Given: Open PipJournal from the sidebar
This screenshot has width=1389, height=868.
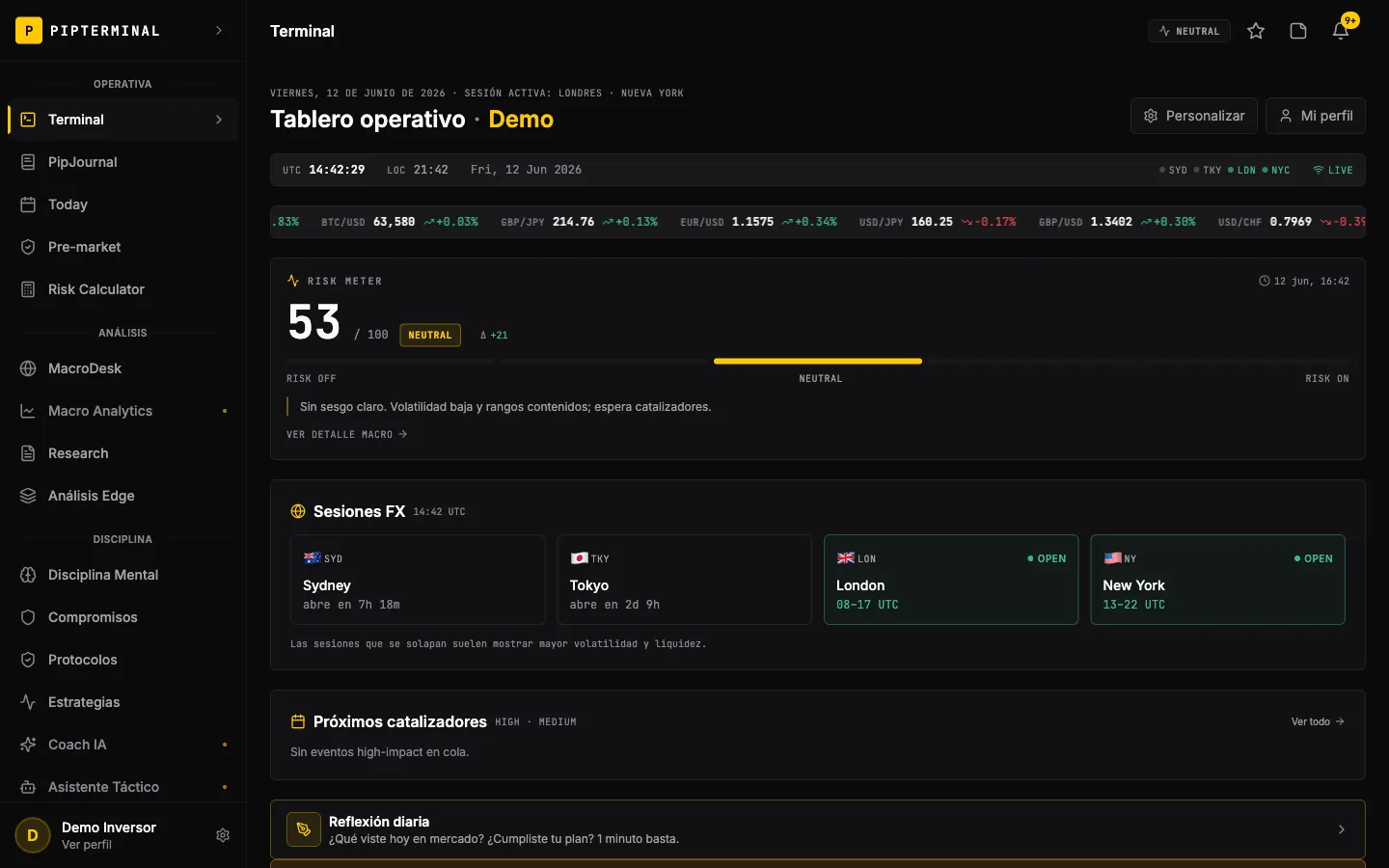Looking at the screenshot, I should click(123, 162).
